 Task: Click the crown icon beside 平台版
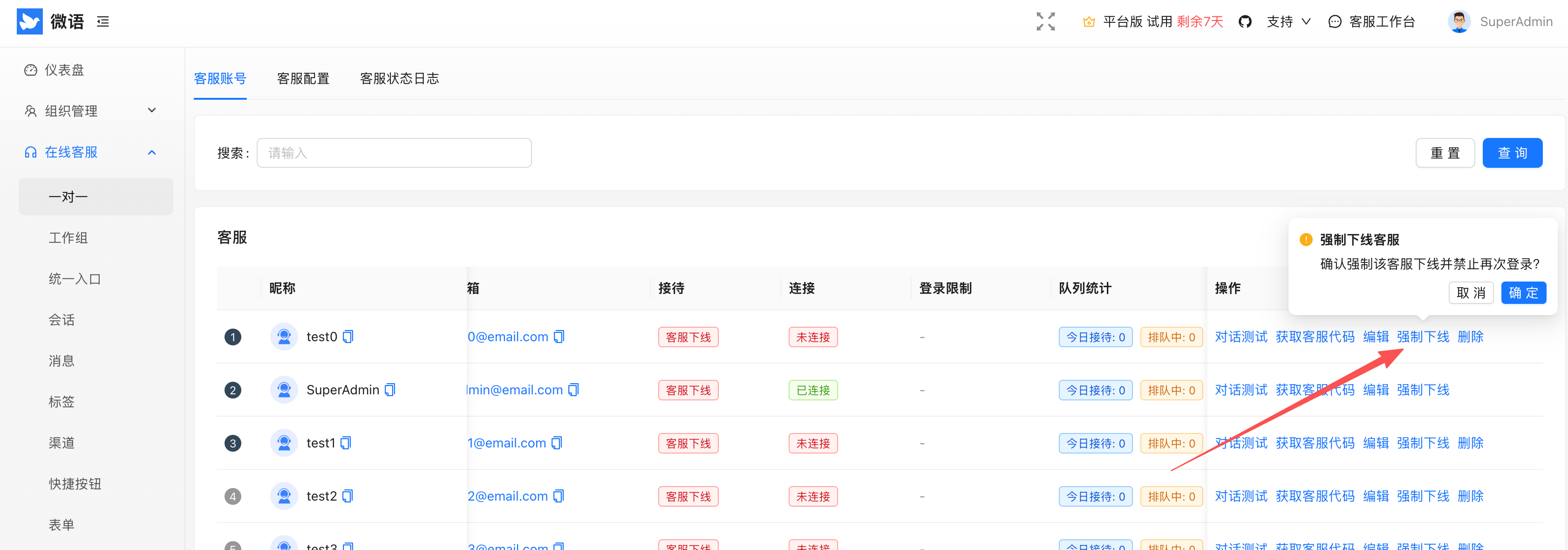[1089, 22]
